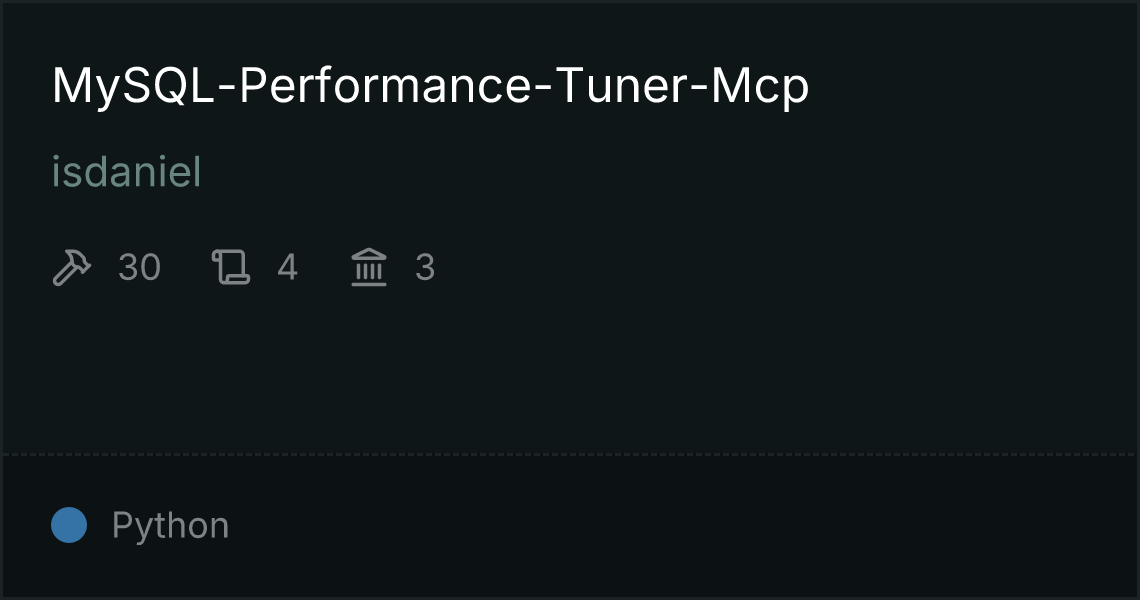The width and height of the screenshot is (1140, 600).
Task: Click the hammer tools icon
Action: point(71,268)
